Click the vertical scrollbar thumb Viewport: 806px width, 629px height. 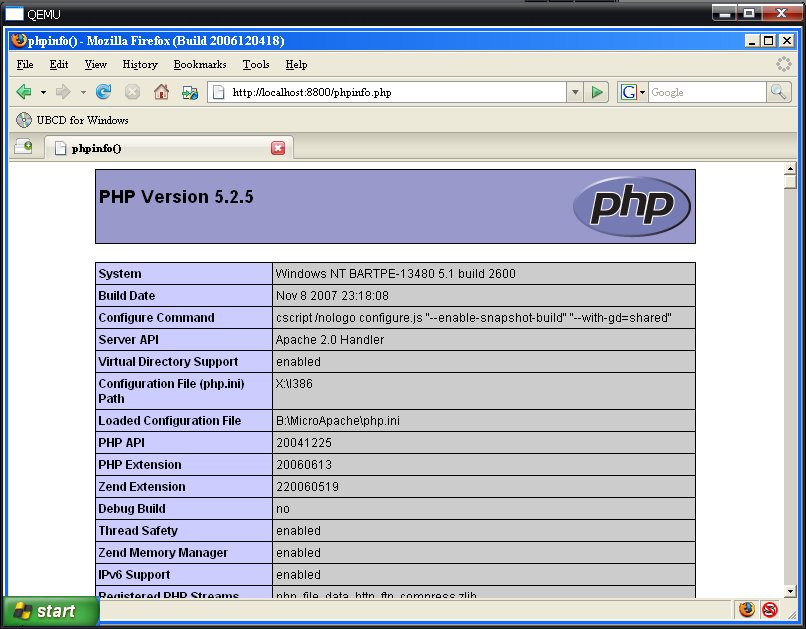point(790,182)
